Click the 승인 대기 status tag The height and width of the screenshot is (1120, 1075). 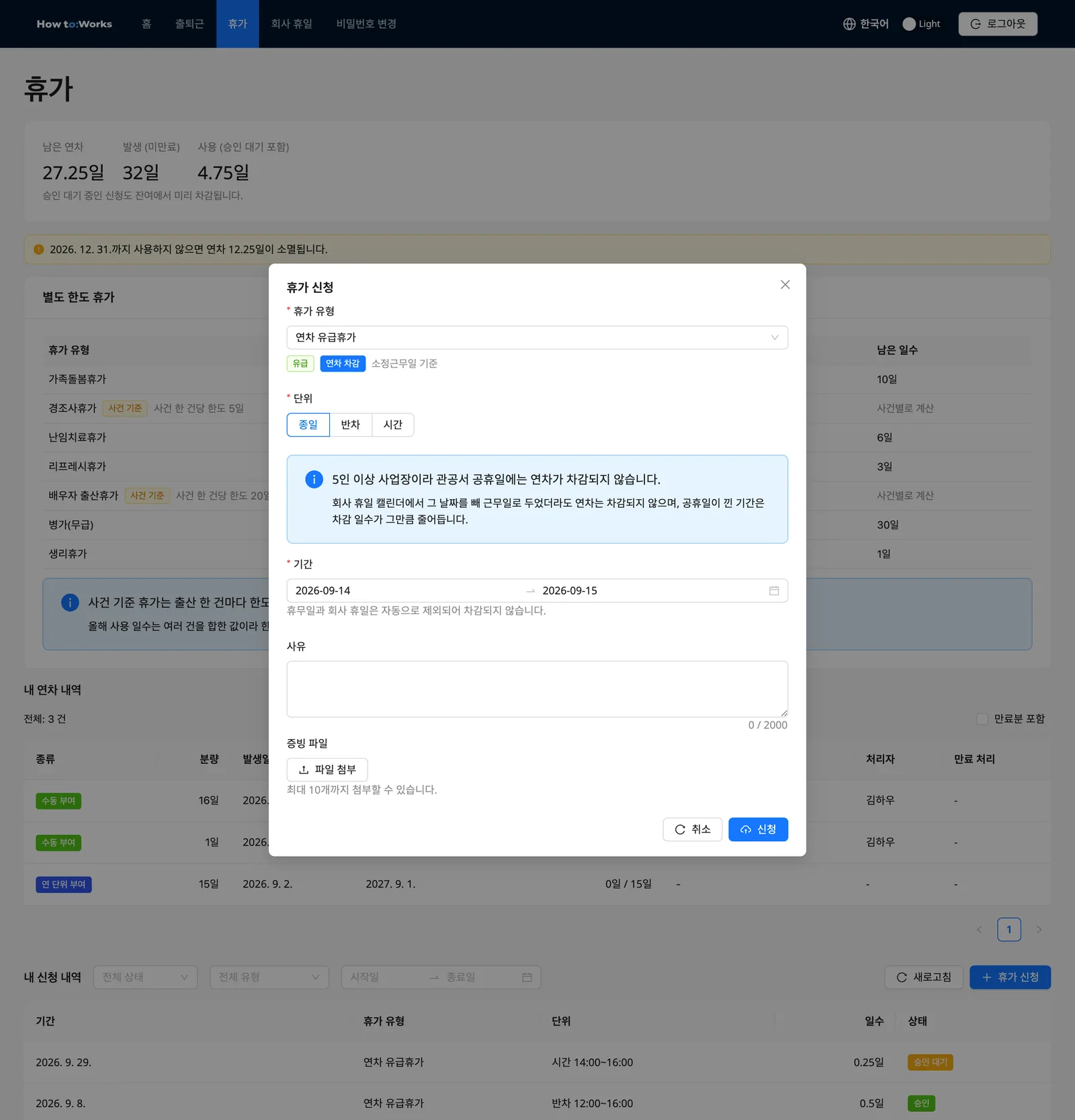click(931, 1063)
